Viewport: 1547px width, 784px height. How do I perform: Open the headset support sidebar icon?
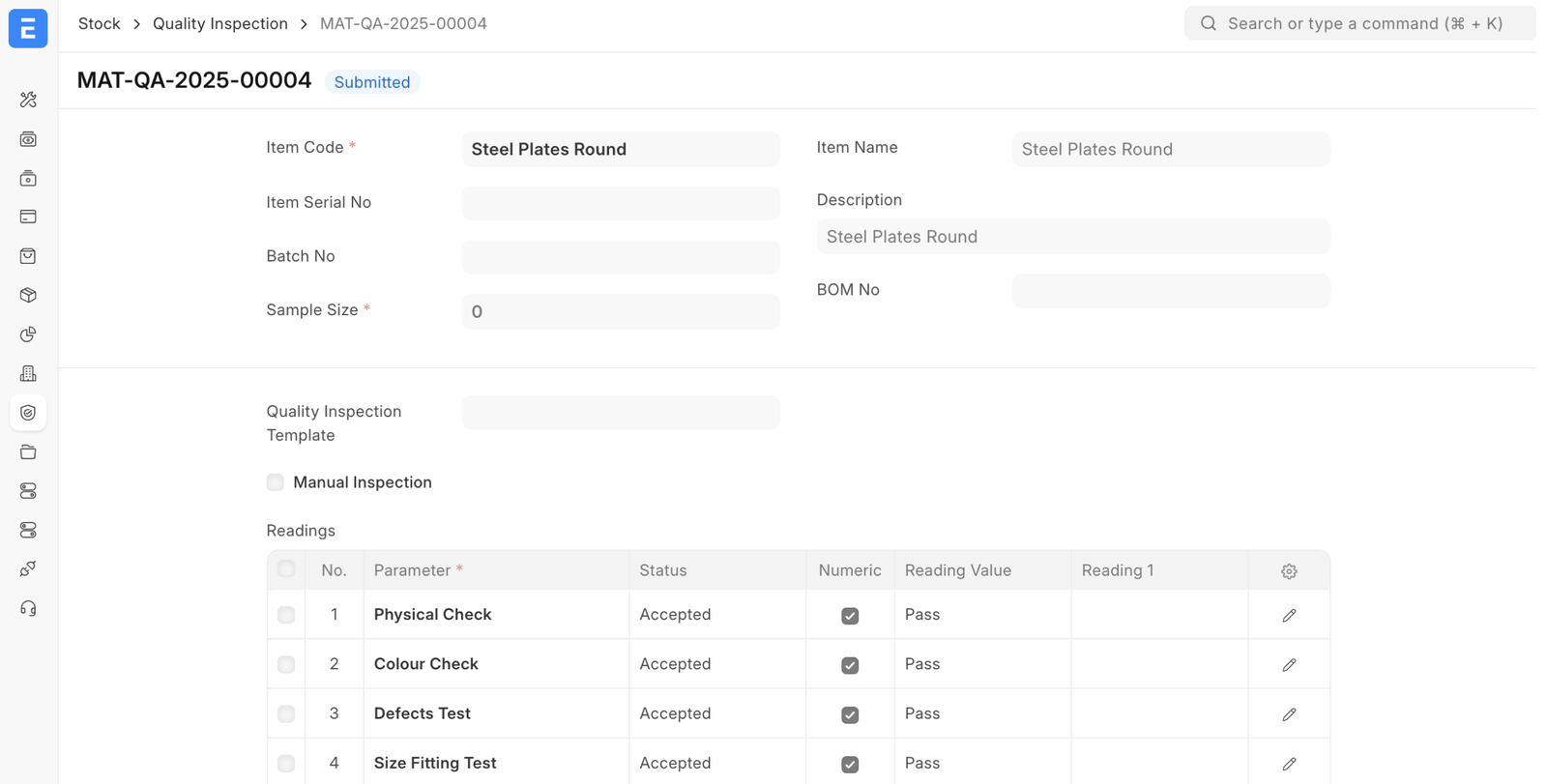(x=28, y=608)
